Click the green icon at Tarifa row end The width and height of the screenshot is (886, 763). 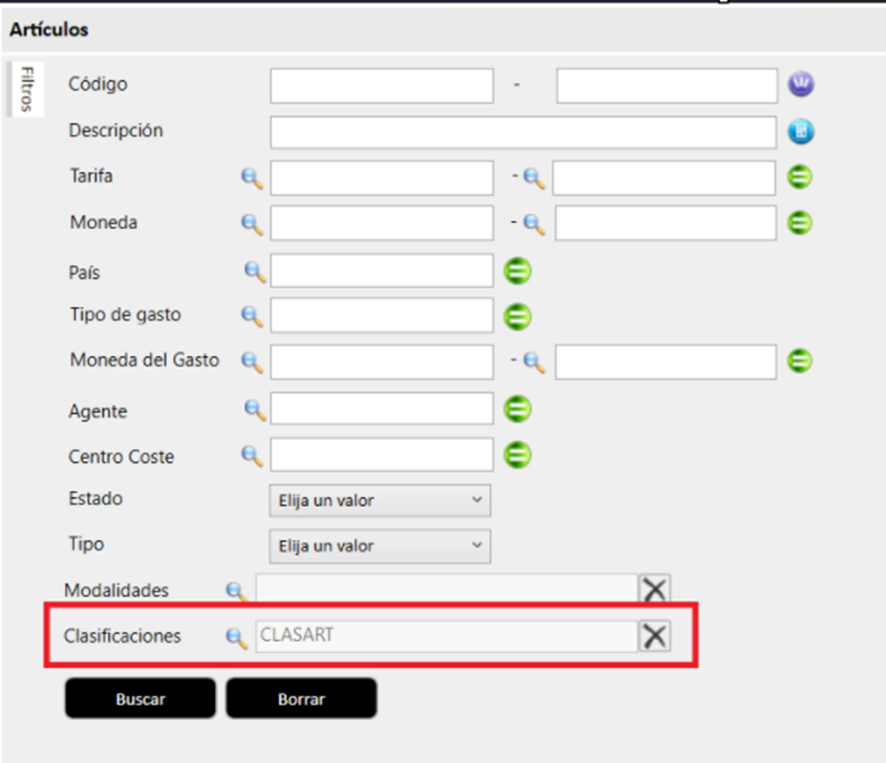point(800,177)
